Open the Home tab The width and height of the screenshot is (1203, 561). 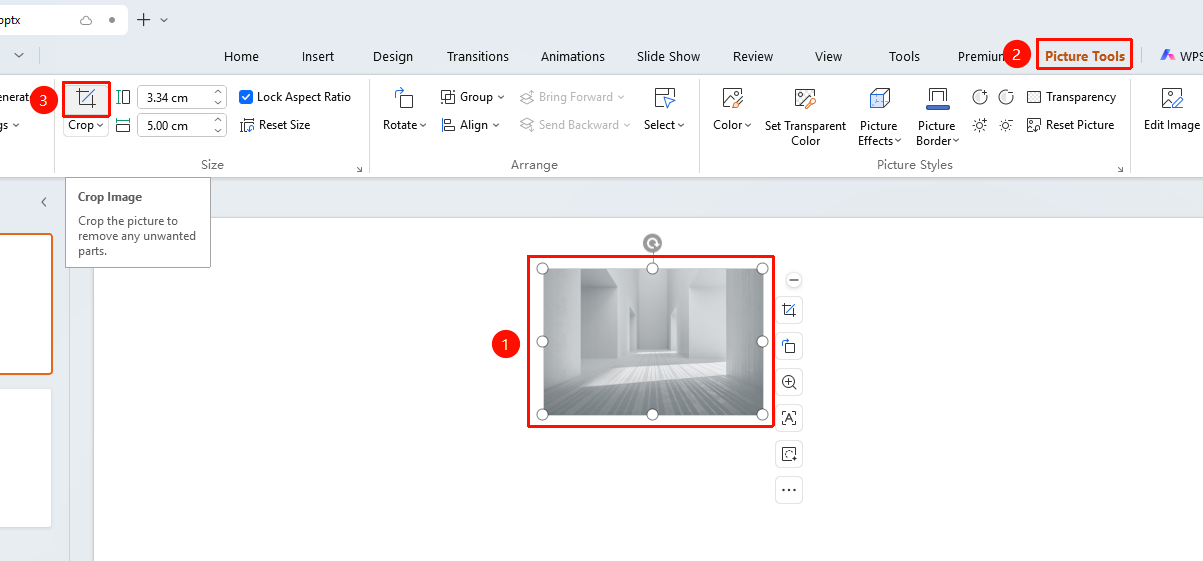241,56
